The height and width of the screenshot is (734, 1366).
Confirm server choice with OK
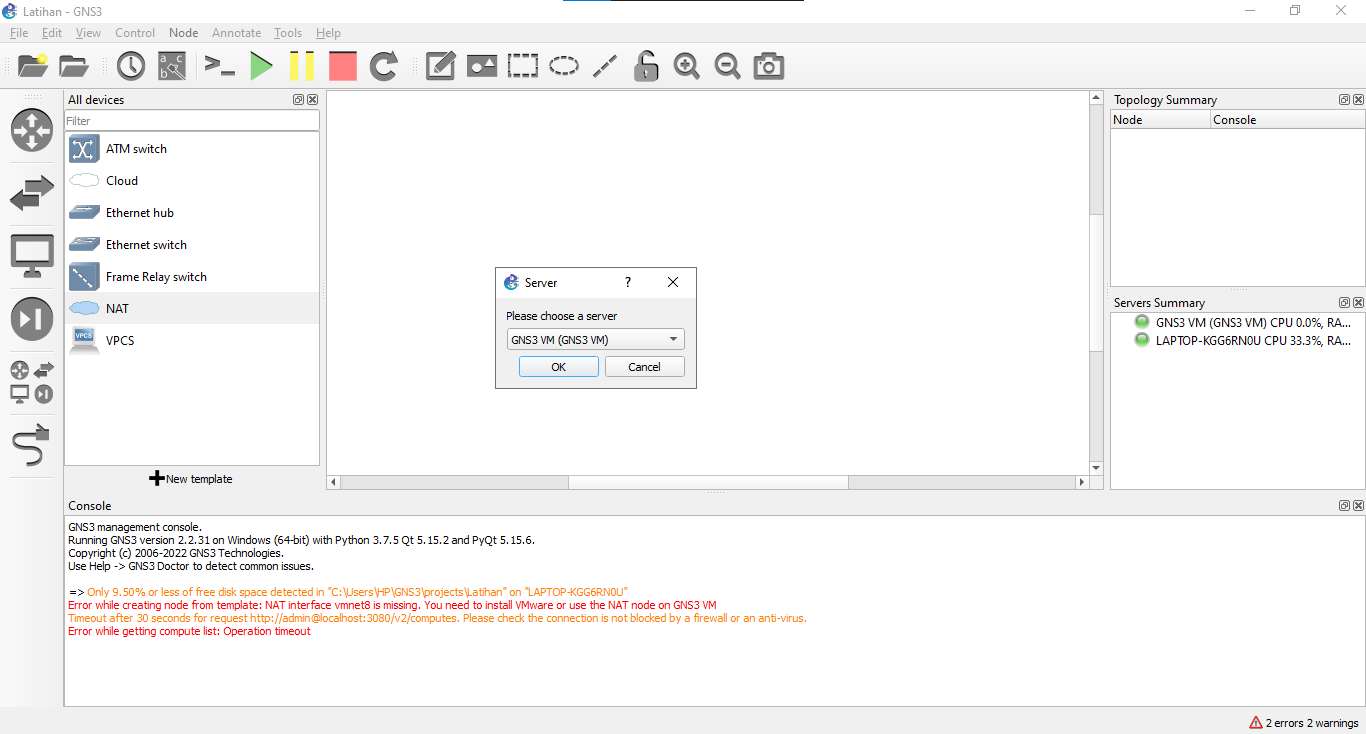coord(558,367)
